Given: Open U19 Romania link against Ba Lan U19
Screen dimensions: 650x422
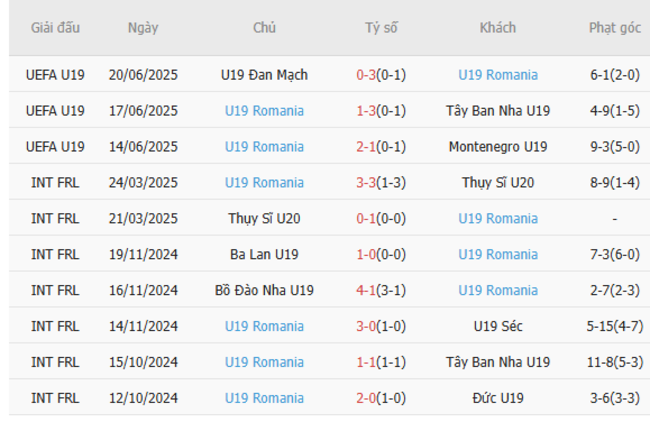Looking at the screenshot, I should click(497, 255).
